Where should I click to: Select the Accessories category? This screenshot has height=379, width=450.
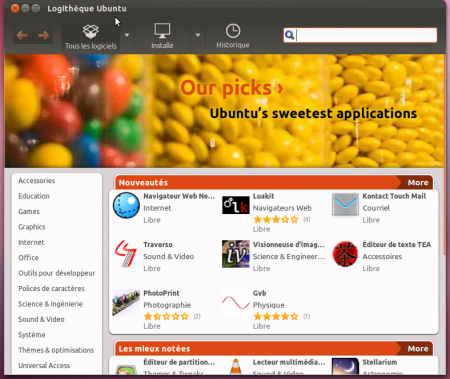click(37, 181)
